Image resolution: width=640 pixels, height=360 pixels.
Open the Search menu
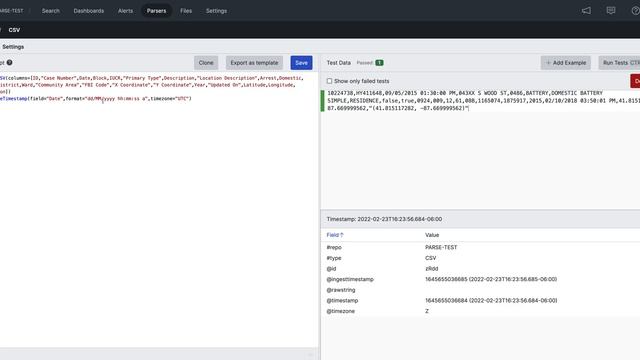coord(51,11)
